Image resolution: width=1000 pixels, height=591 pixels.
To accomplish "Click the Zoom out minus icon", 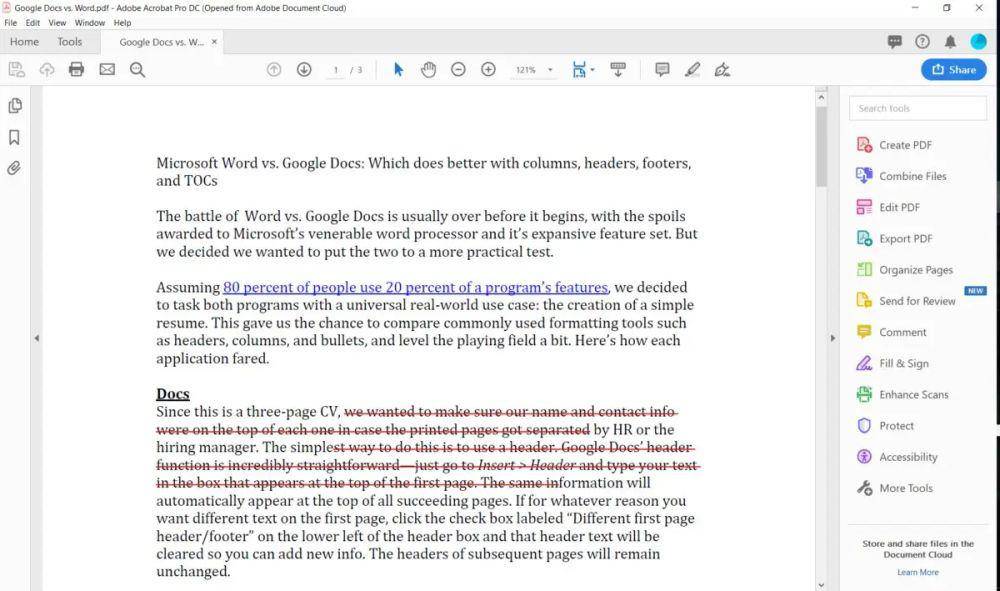I will click(458, 69).
